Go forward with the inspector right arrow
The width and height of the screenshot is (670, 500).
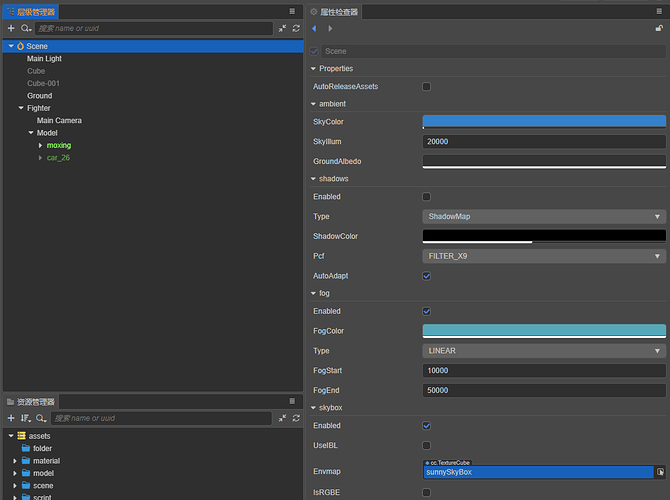[x=330, y=28]
